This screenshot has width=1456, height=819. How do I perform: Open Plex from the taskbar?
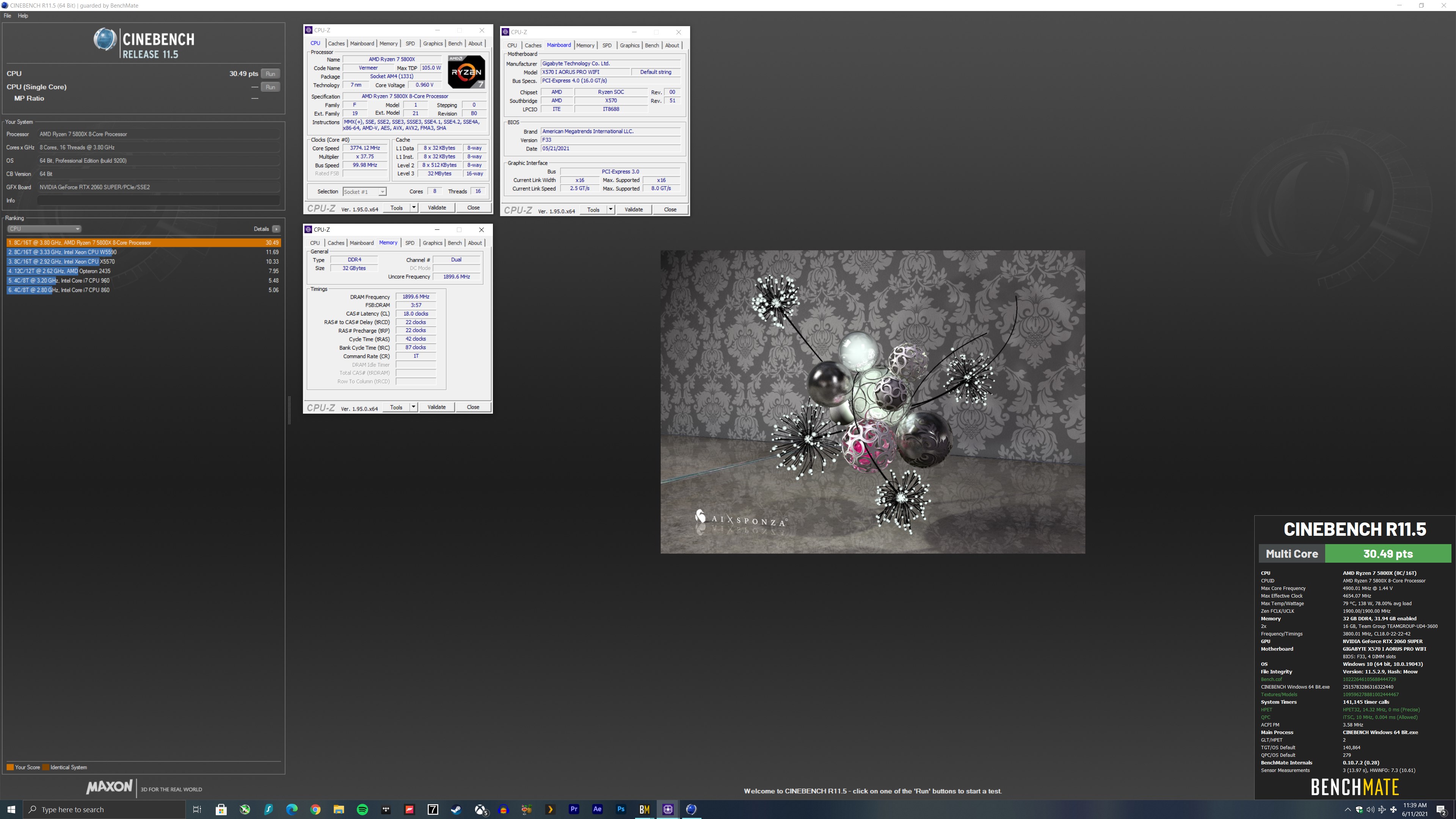pyautogui.click(x=550, y=810)
